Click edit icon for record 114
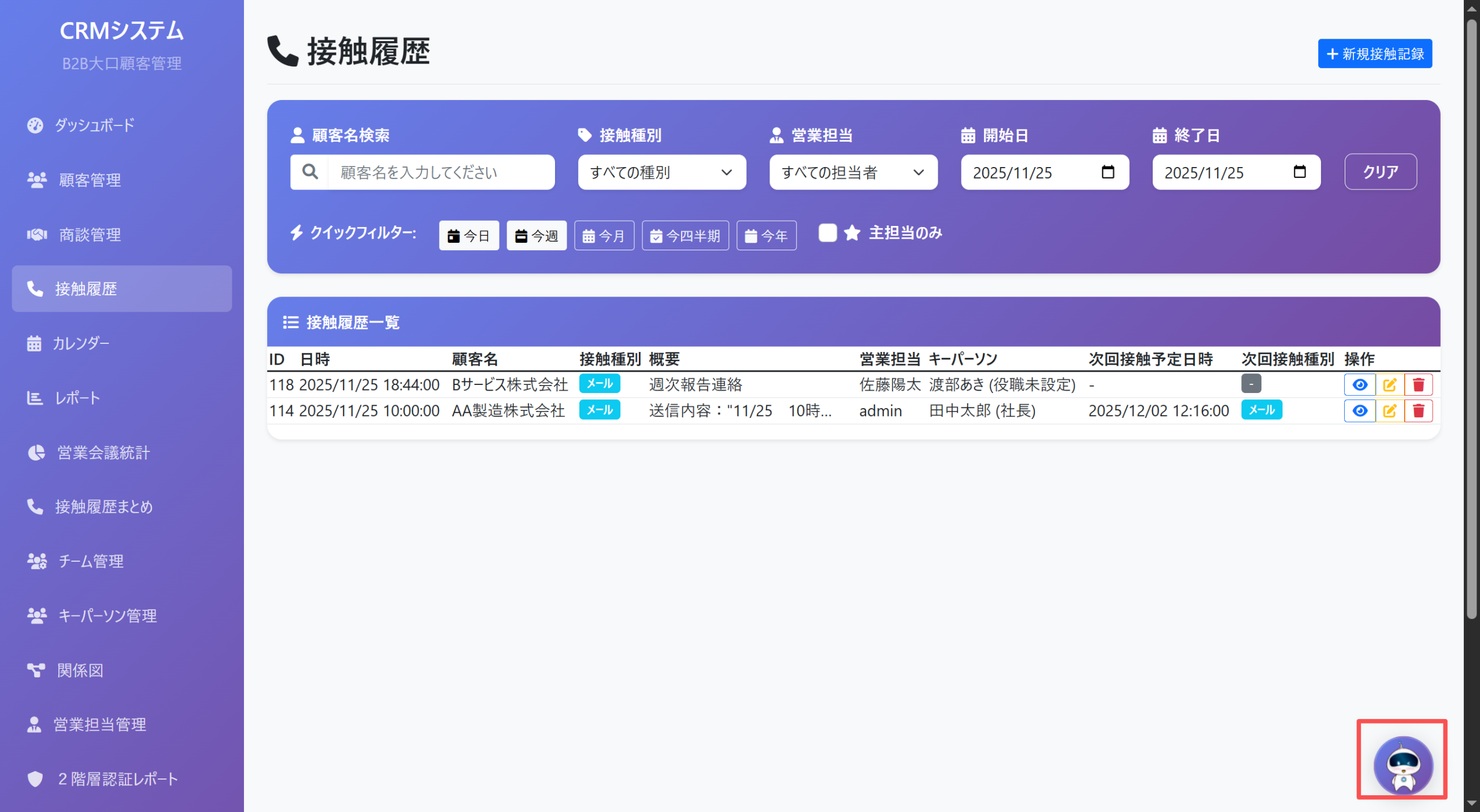This screenshot has width=1480, height=812. [x=1389, y=411]
